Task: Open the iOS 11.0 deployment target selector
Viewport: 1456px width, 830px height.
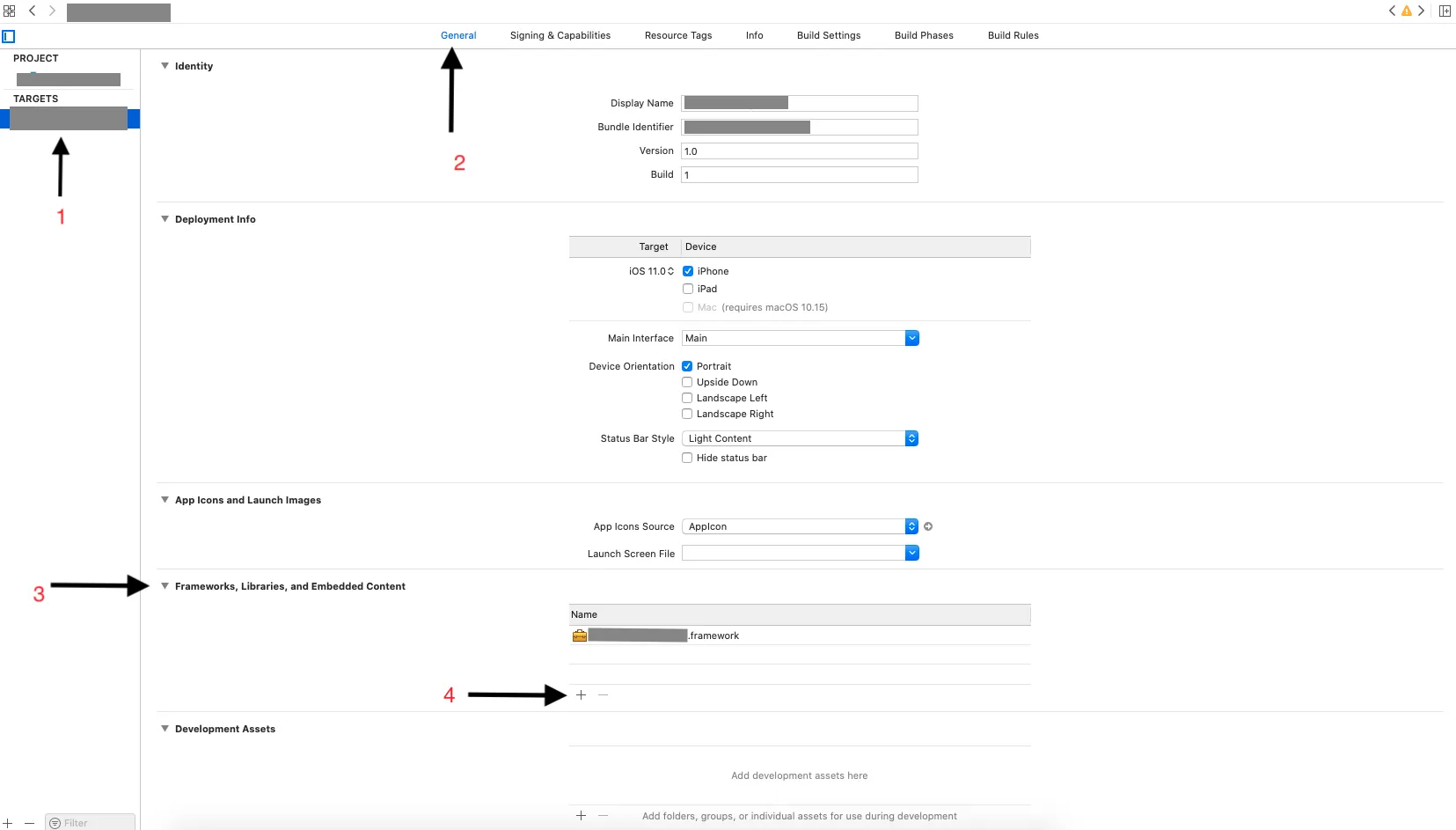Action: click(x=652, y=271)
